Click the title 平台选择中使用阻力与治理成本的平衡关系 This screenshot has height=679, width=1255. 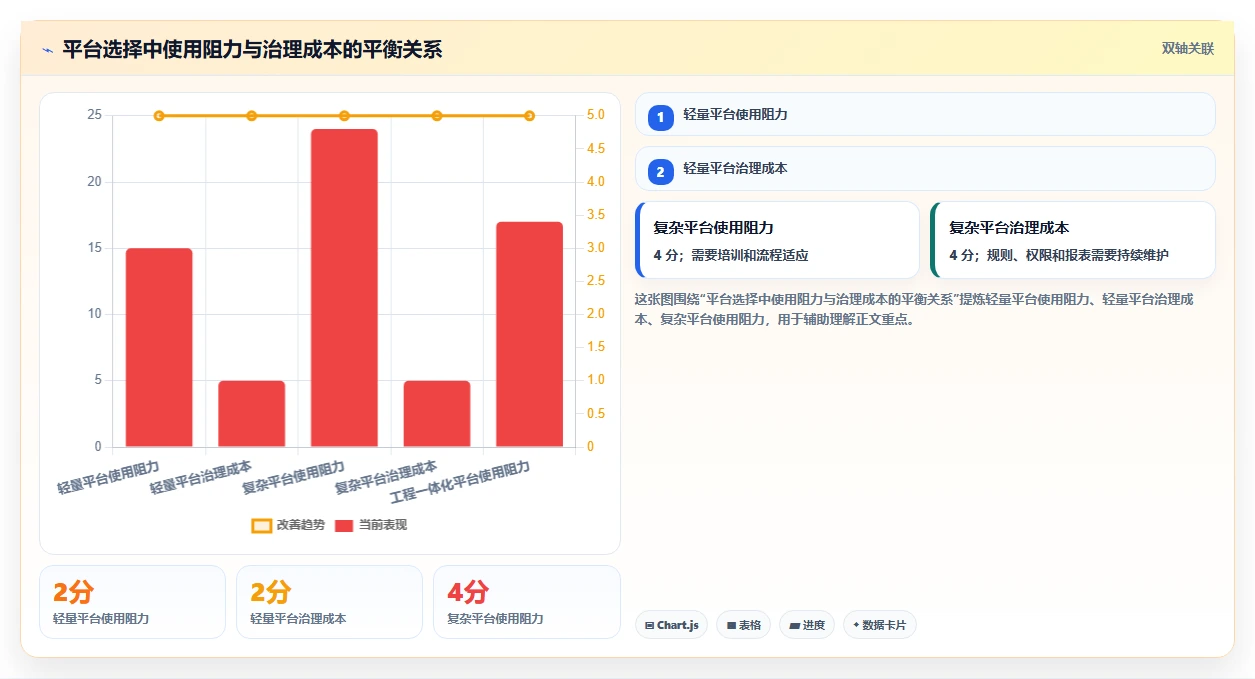252,50
